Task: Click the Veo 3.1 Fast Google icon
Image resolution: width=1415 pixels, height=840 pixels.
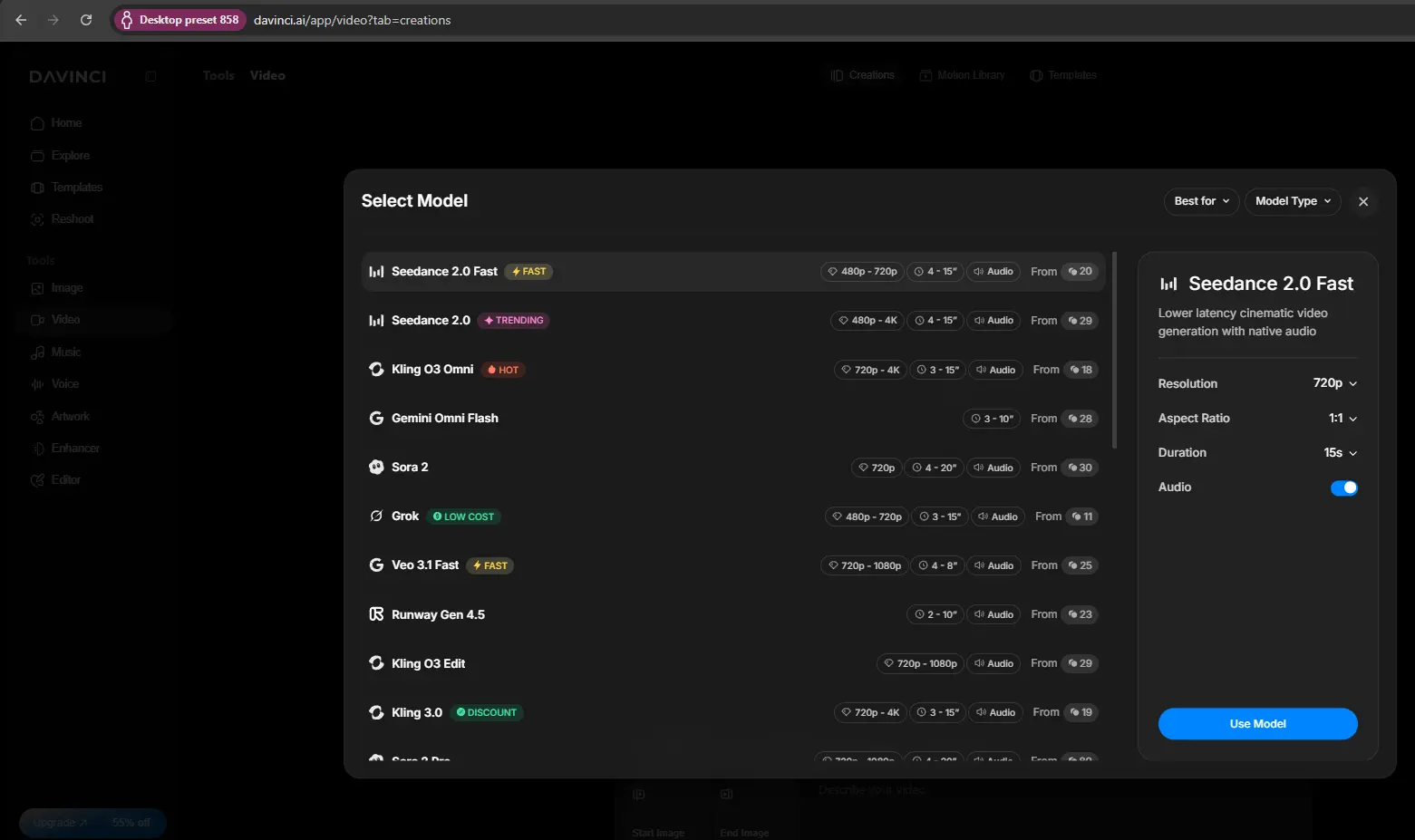Action: click(x=376, y=565)
